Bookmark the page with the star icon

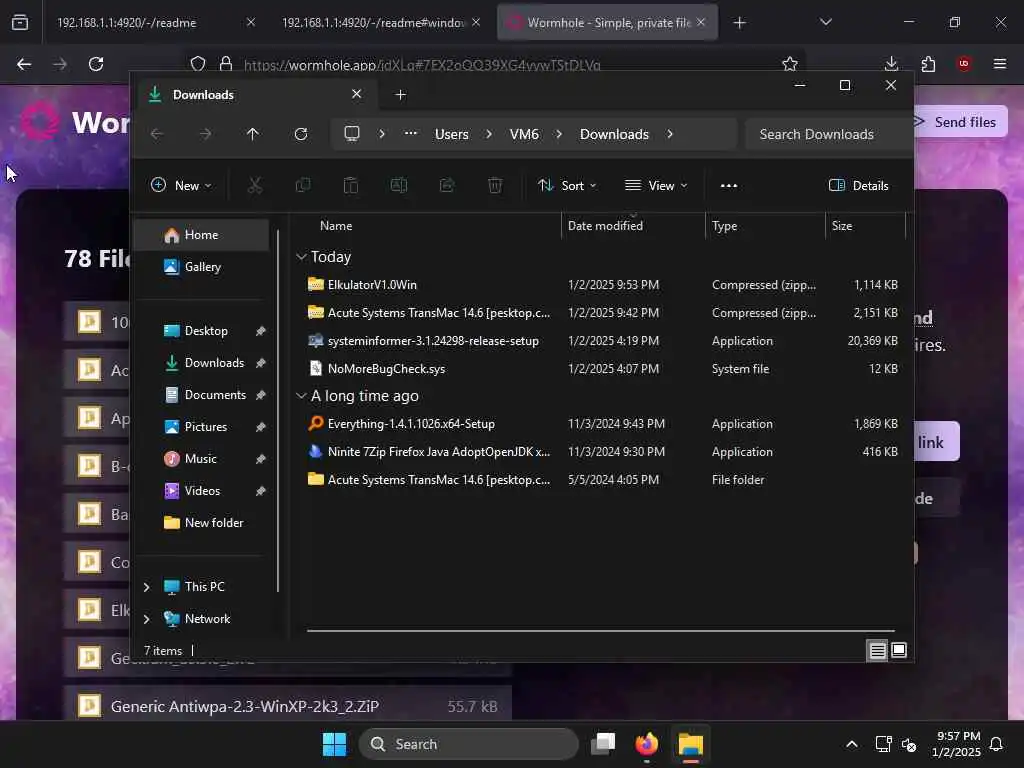pos(790,64)
